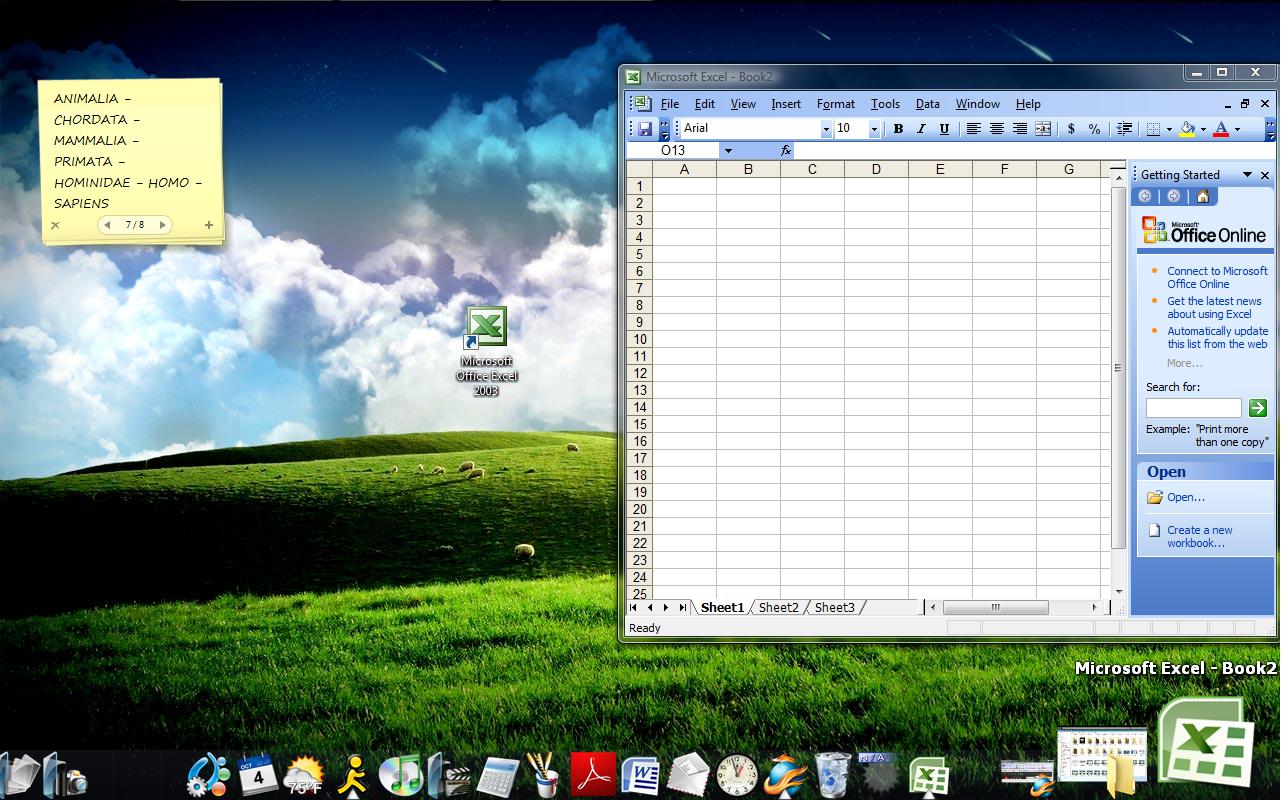Open the Borders dropdown arrow

[x=1169, y=129]
